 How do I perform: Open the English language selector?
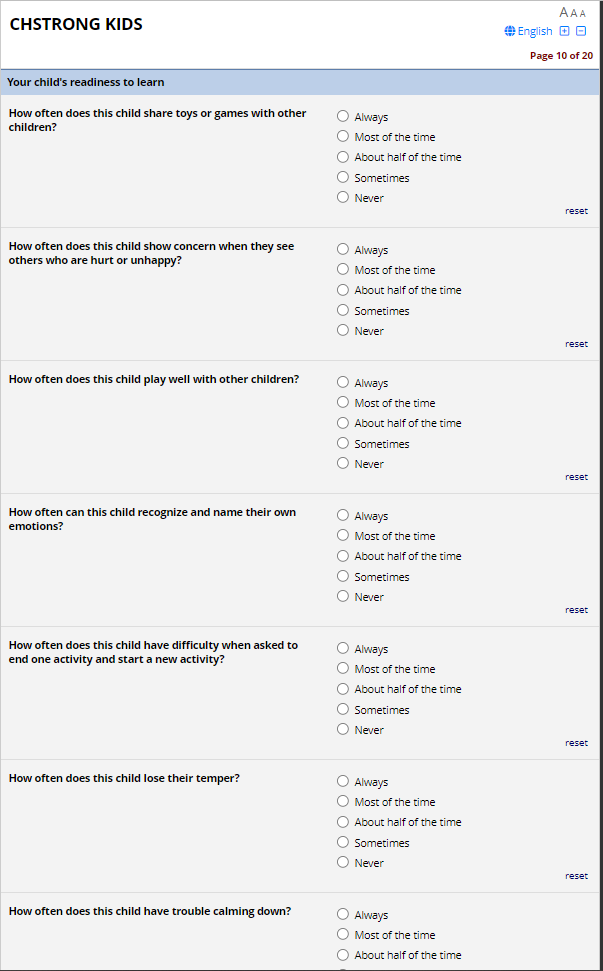tap(535, 31)
